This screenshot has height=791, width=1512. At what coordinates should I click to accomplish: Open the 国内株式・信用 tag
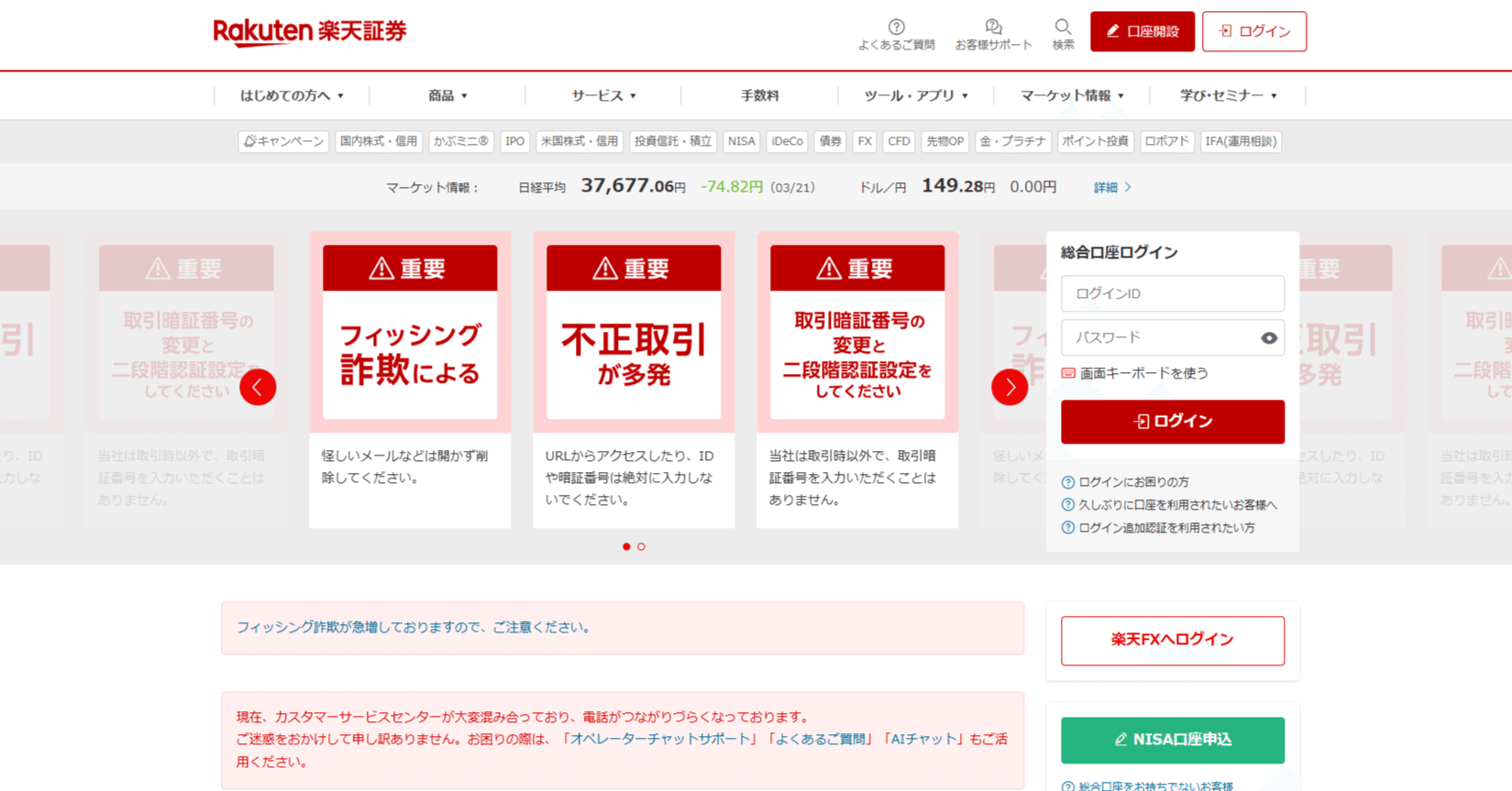tap(379, 141)
